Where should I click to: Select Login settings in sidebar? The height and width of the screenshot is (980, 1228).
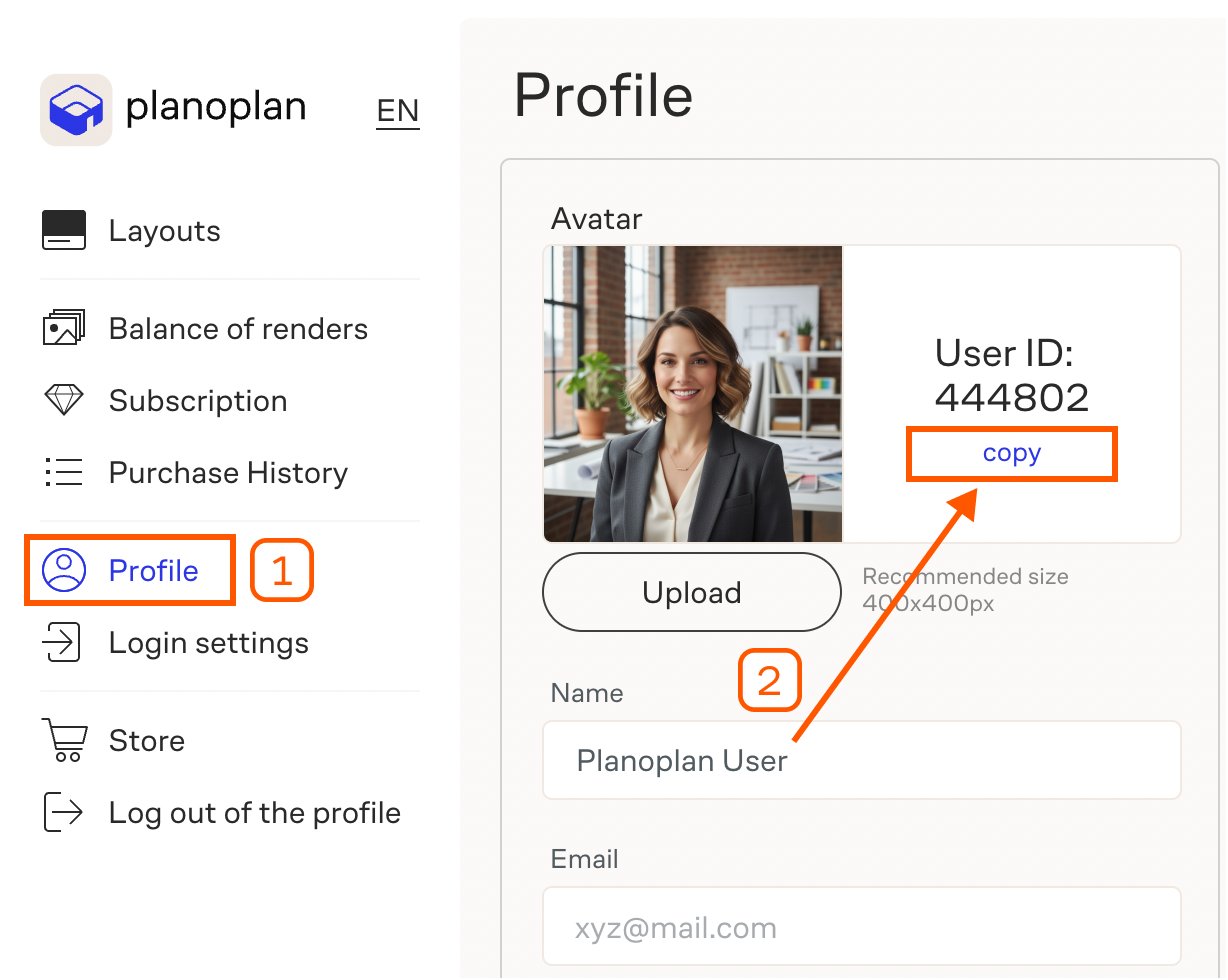tap(208, 643)
